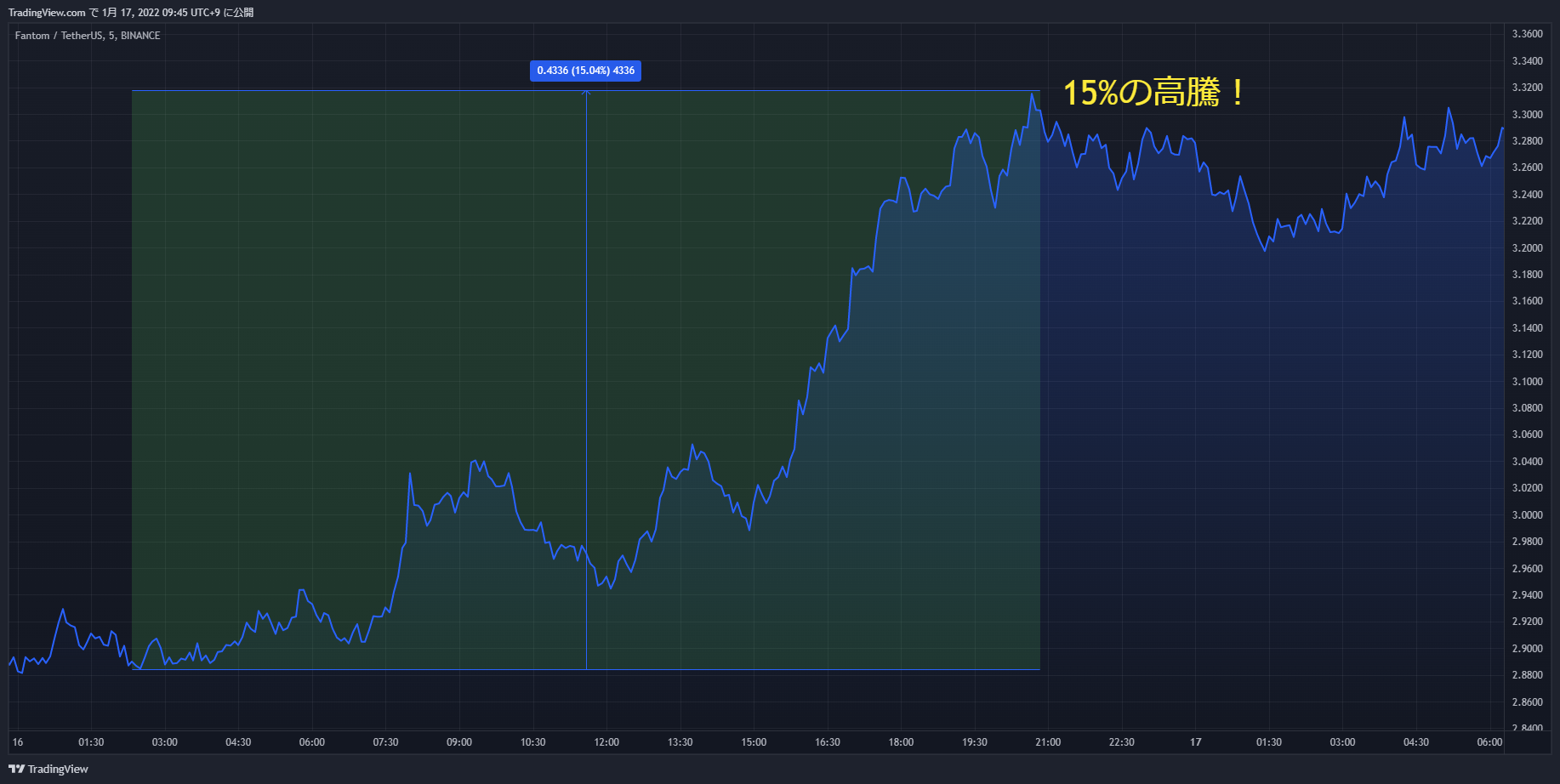Screen dimensions: 1560x784
Task: Click the 03:00 label nearest the 16 date label
Action: tap(165, 742)
